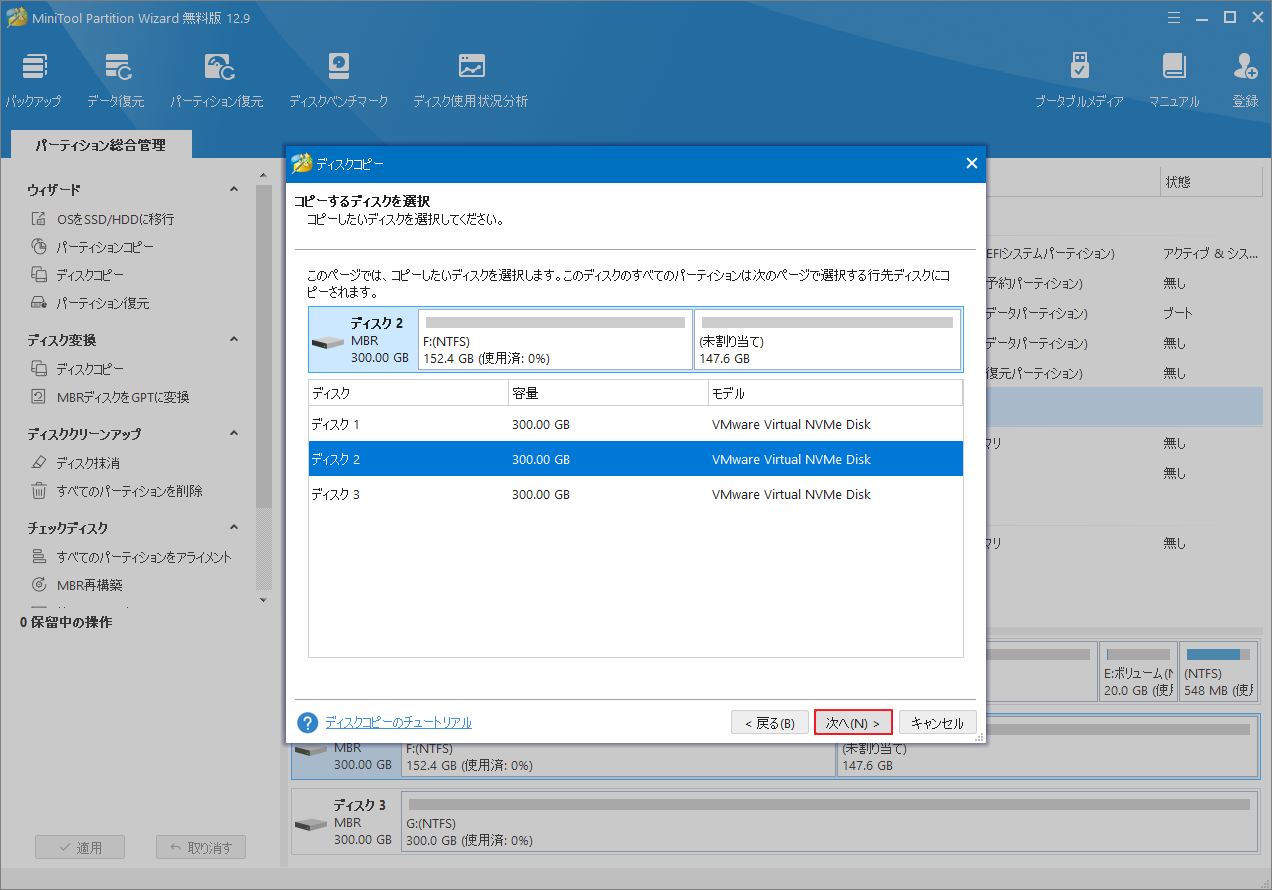The image size is (1272, 890).
Task: Select ディスク 2 row in disk list
Action: tap(635, 459)
